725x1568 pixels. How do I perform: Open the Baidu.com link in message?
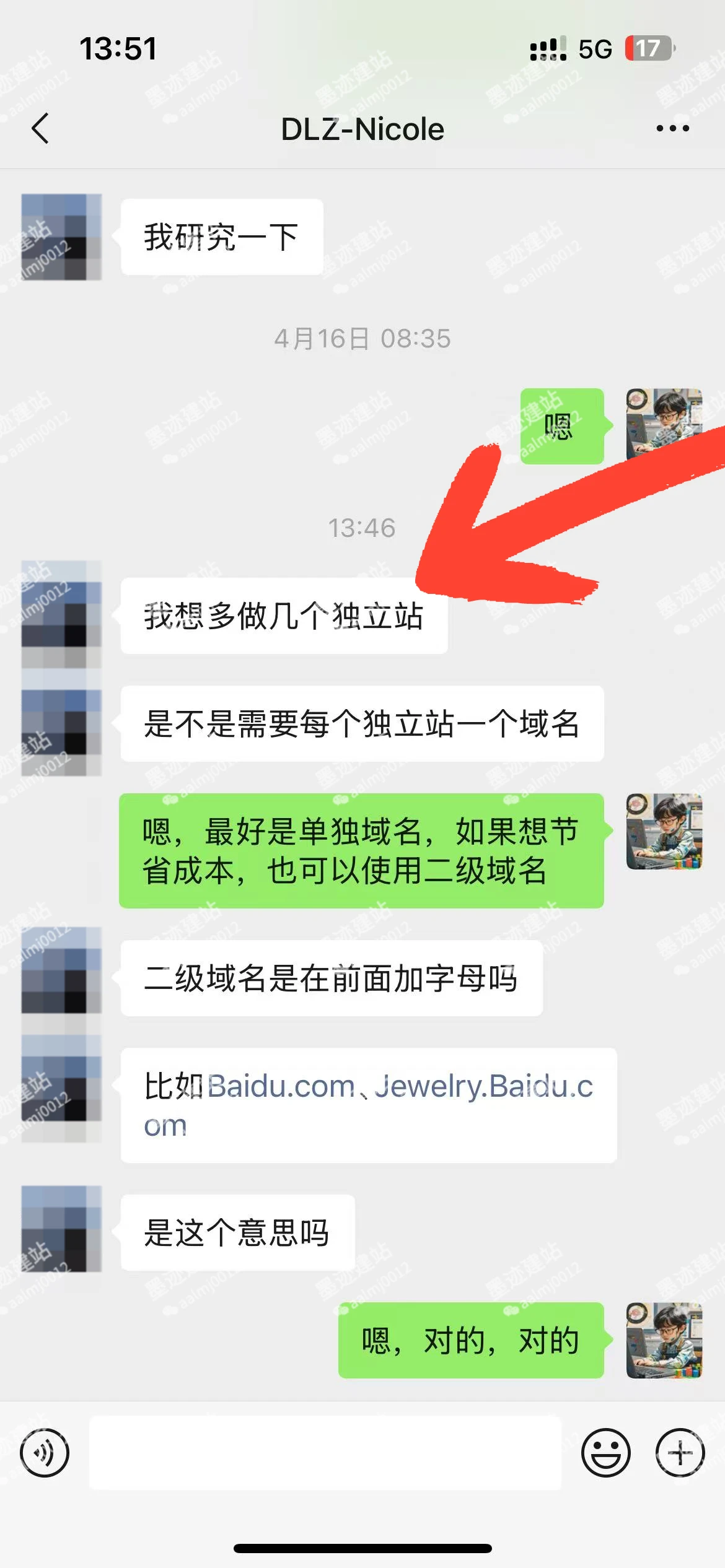tap(281, 1086)
